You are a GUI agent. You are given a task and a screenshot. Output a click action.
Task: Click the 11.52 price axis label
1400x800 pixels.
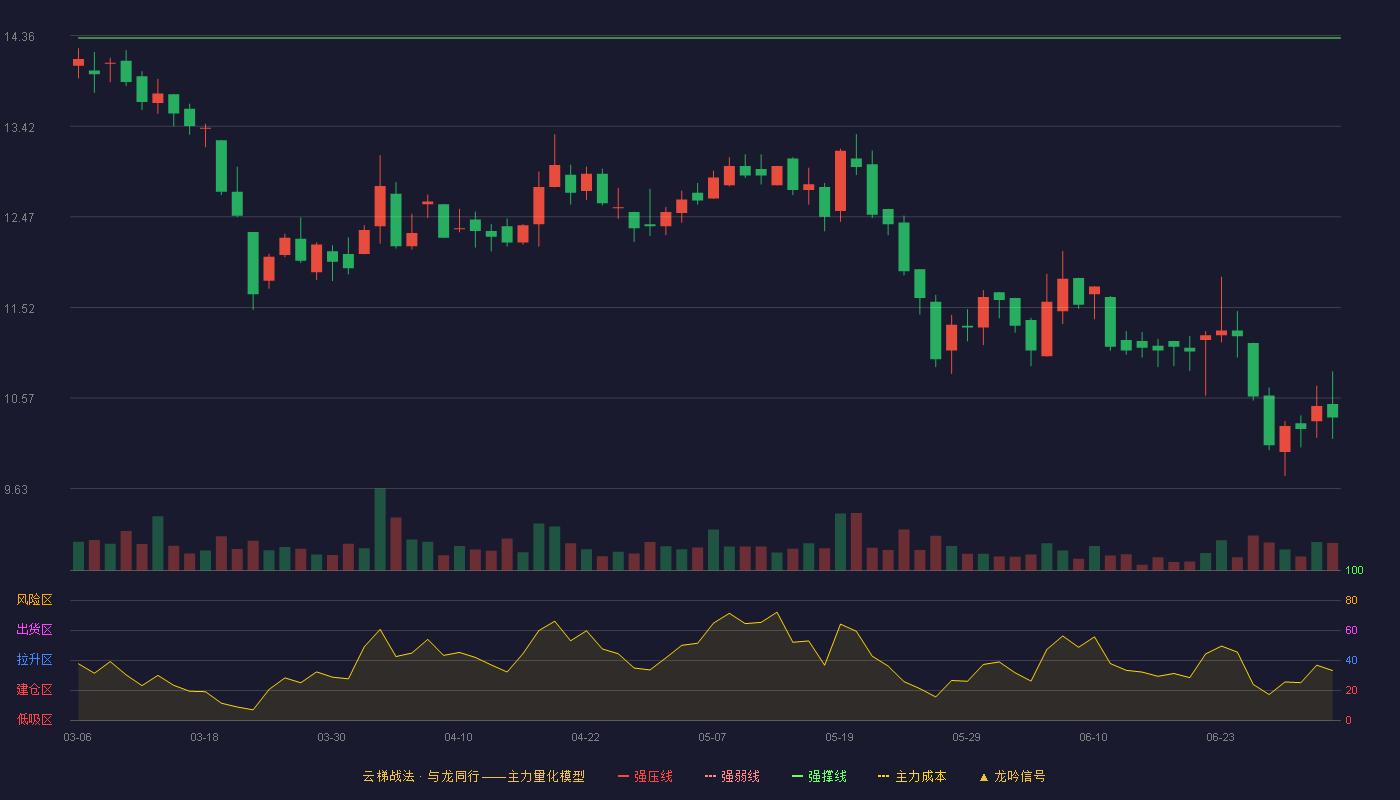19,309
